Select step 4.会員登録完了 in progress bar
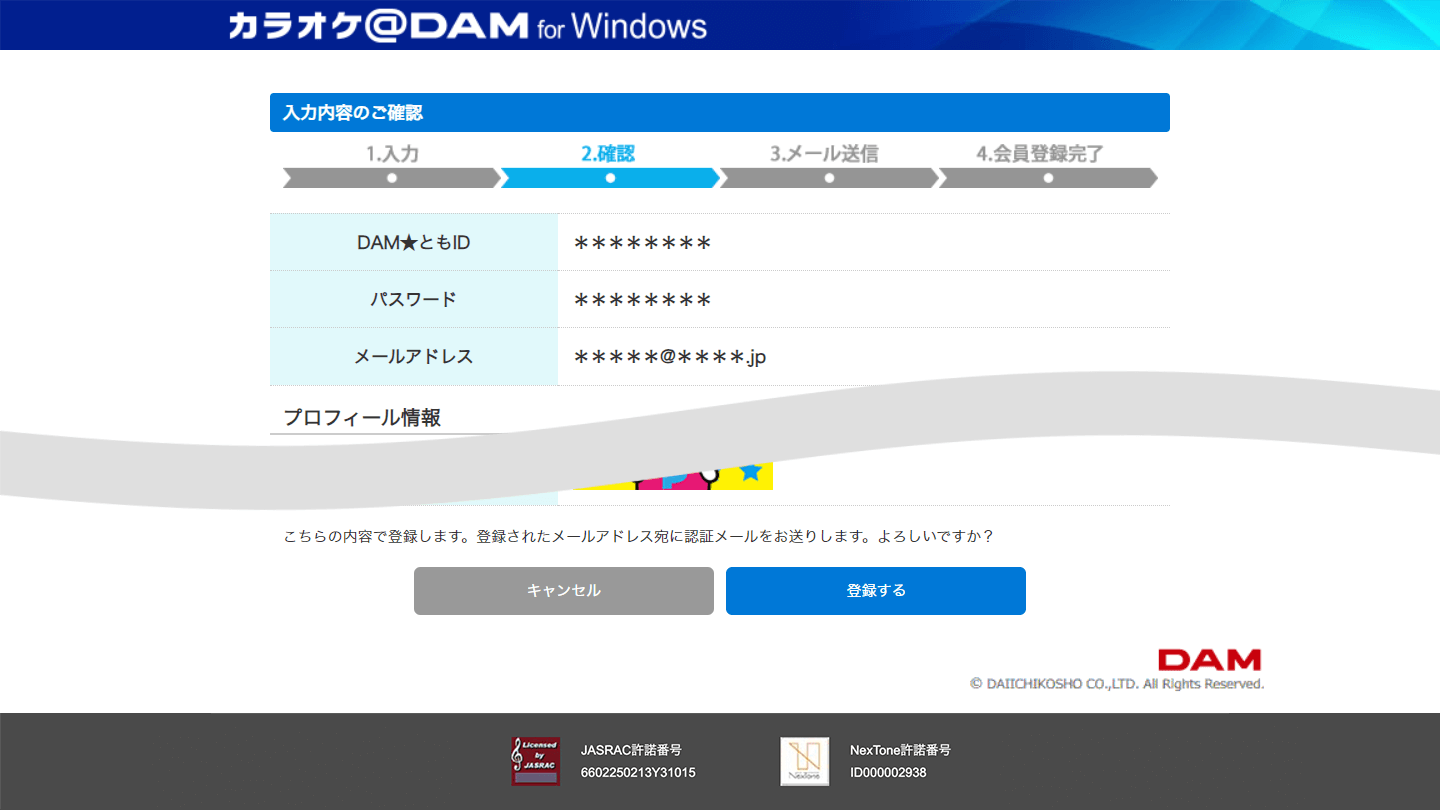1440x810 pixels. click(x=1048, y=167)
